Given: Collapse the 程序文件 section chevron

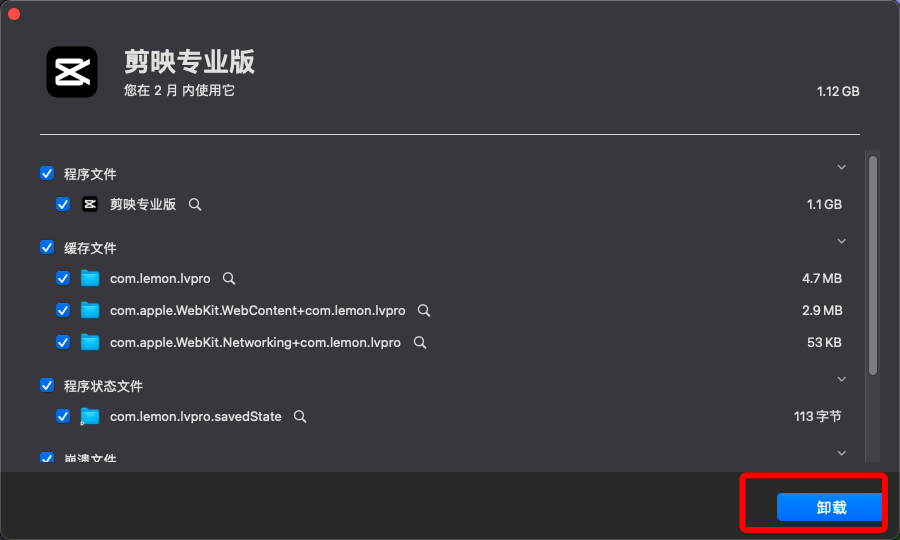Looking at the screenshot, I should [841, 168].
